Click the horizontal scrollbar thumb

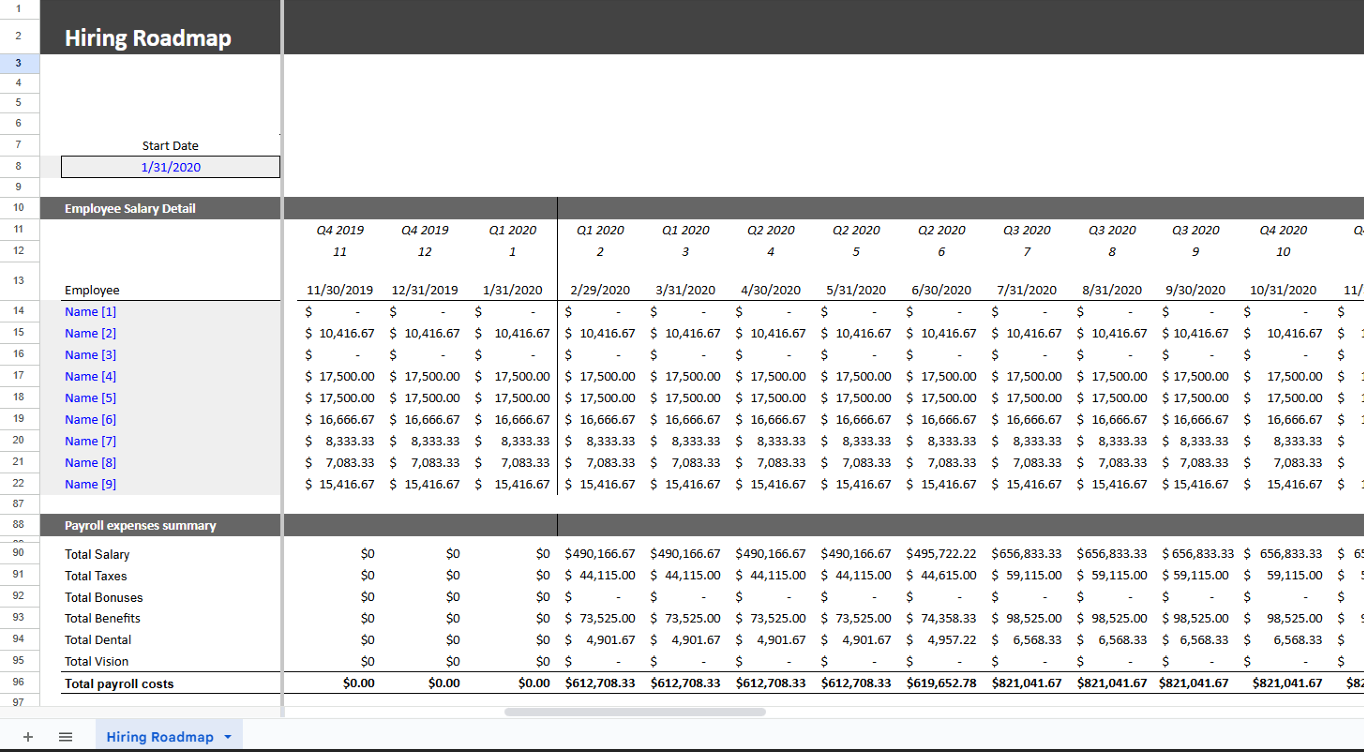tap(635, 712)
